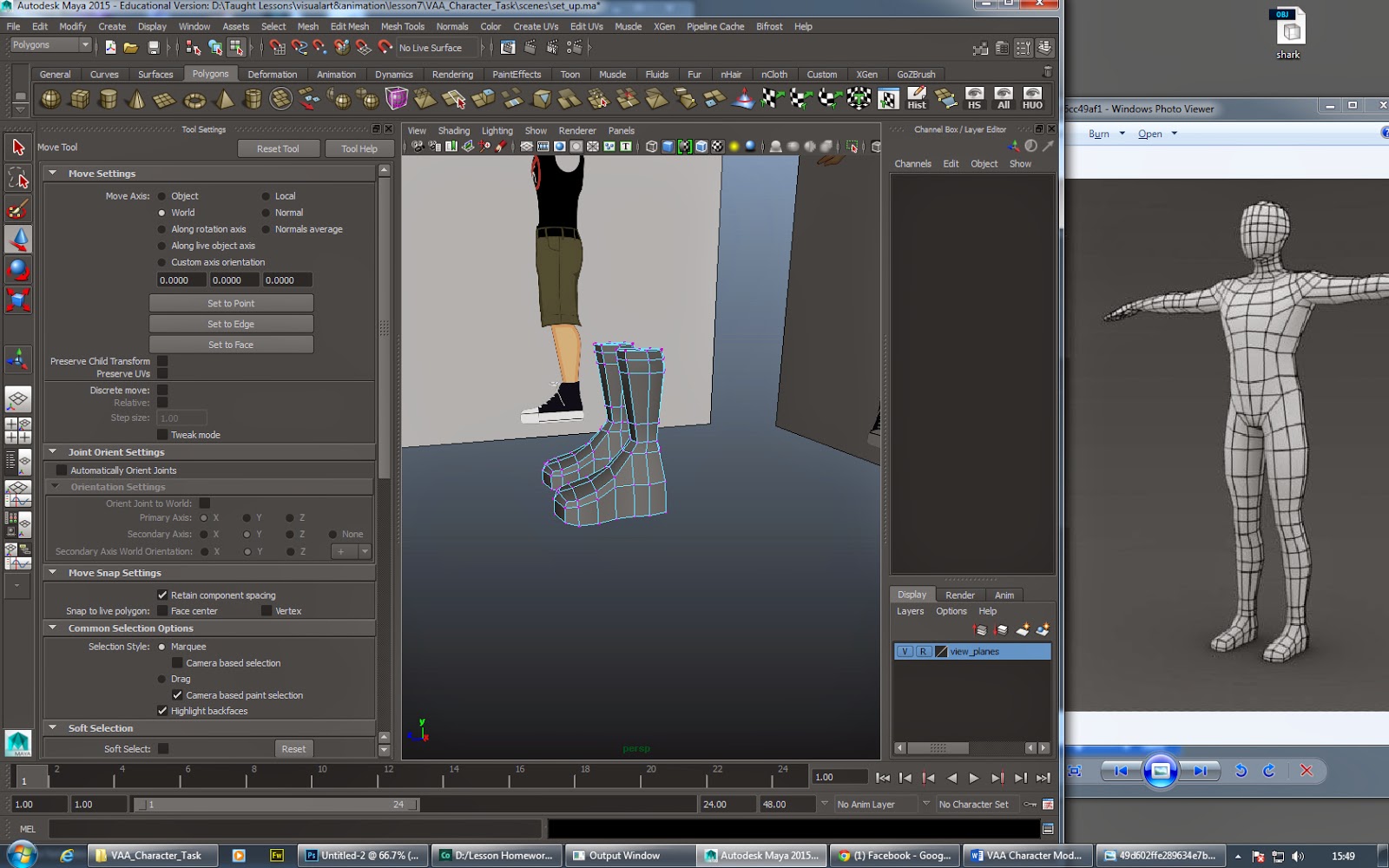Open Windows Photo Viewer rotate clockwise button
Screen dimensions: 1389x868
[1268, 771]
